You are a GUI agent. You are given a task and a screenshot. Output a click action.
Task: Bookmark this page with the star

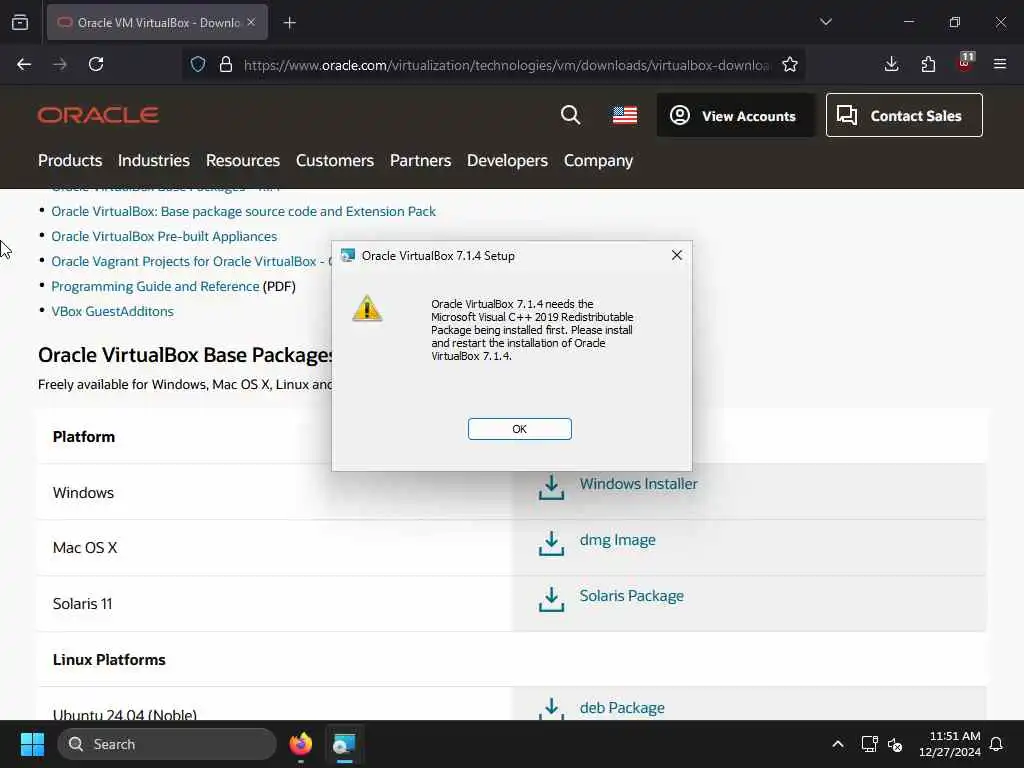point(790,64)
